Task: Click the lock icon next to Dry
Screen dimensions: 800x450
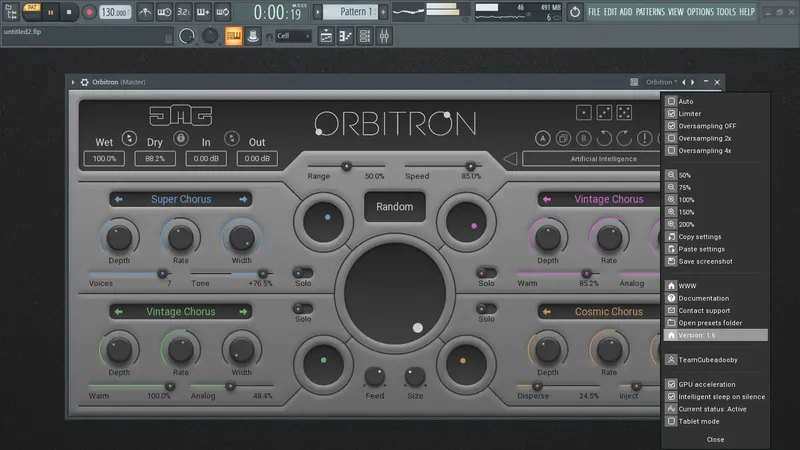Action: tap(180, 138)
